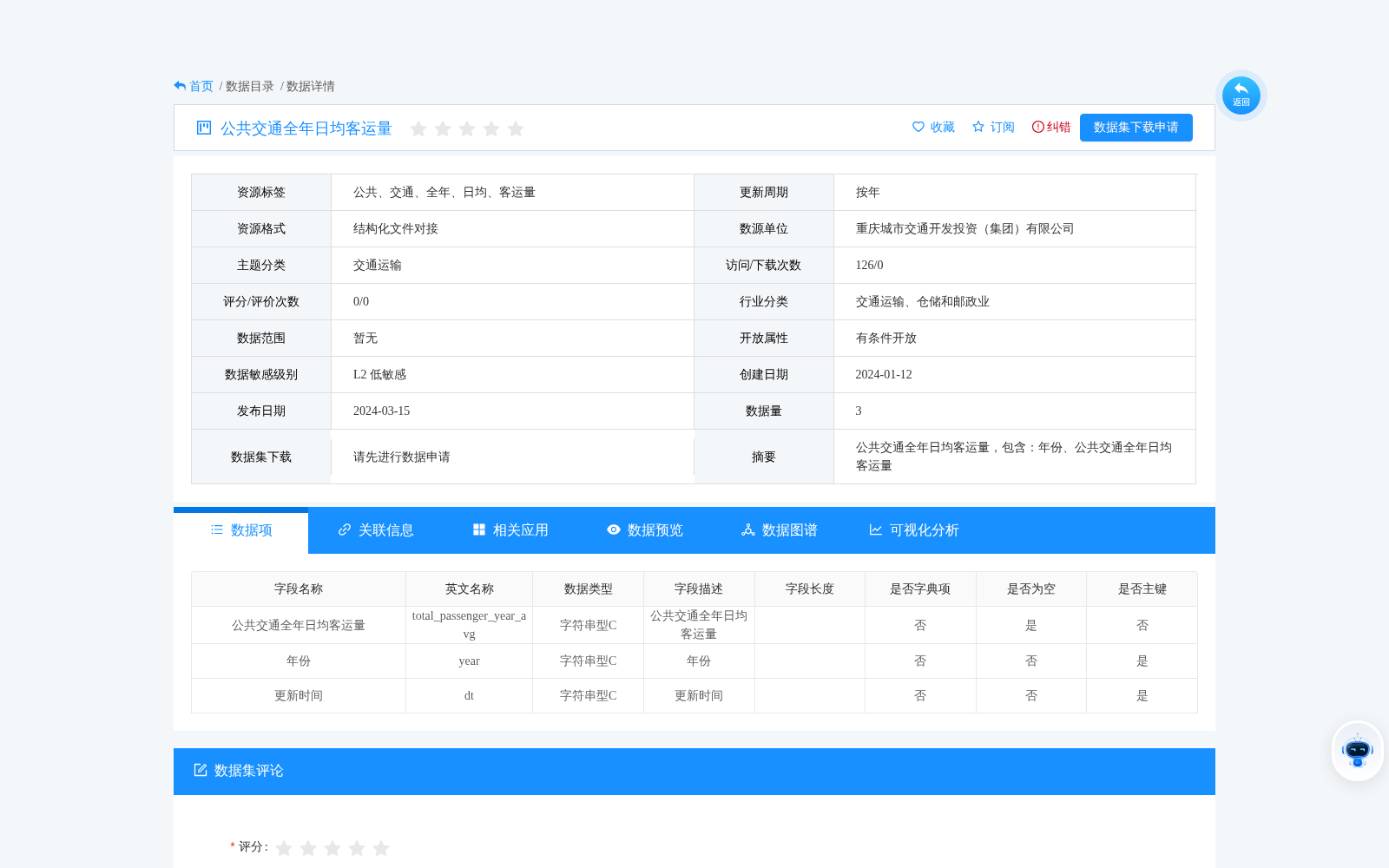Click the 交通运输 theme category value
Image resolution: width=1389 pixels, height=868 pixels.
pos(378,266)
